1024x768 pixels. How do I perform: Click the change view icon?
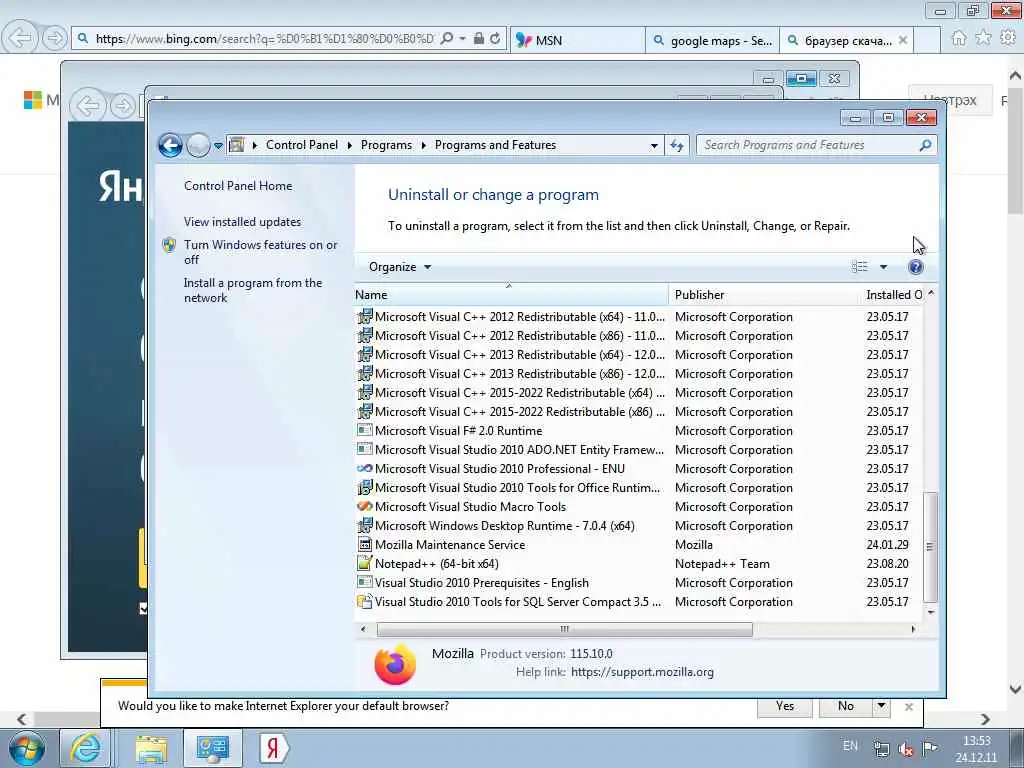pyautogui.click(x=859, y=266)
